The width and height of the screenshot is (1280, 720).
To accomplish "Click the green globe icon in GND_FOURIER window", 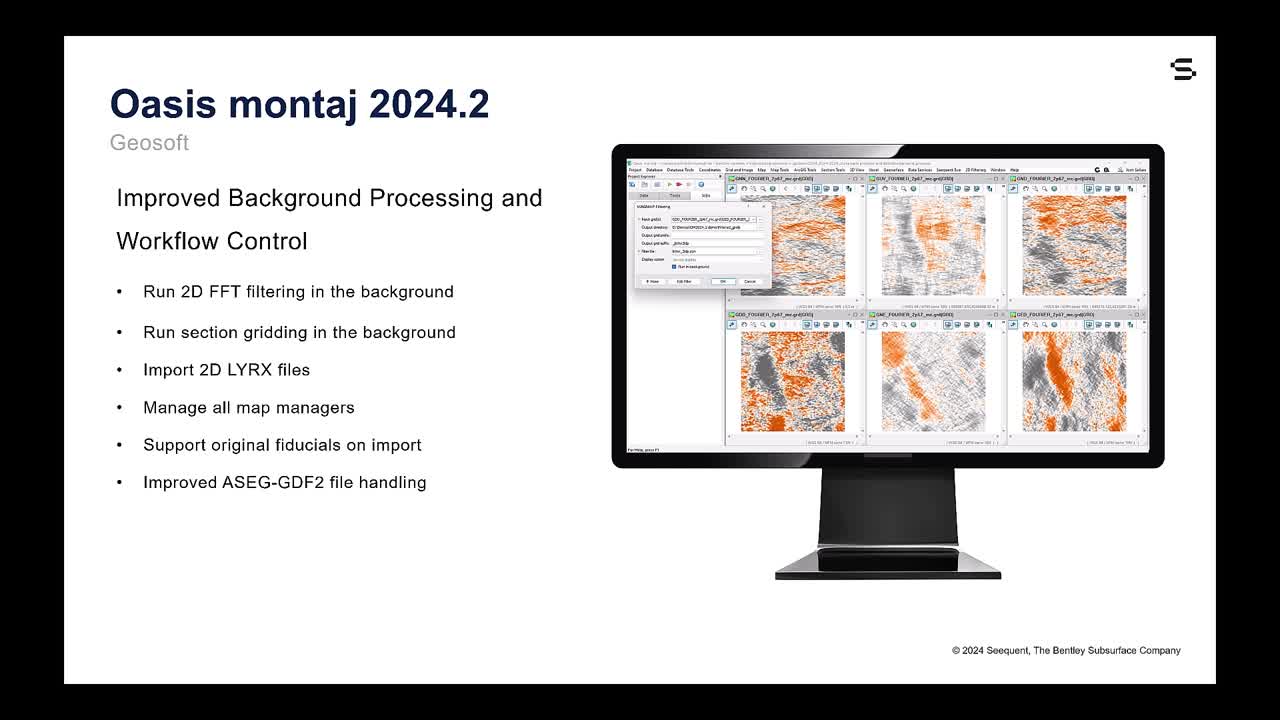I will [1054, 188].
